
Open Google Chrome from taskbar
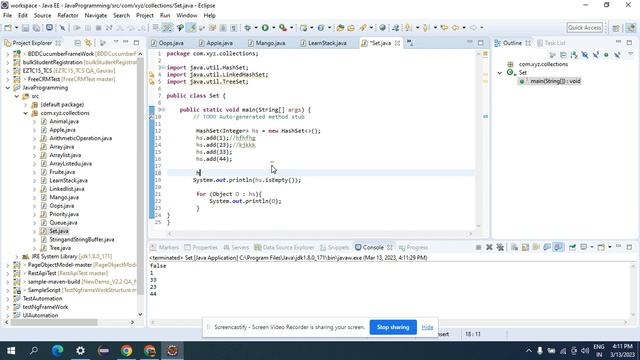(127, 351)
